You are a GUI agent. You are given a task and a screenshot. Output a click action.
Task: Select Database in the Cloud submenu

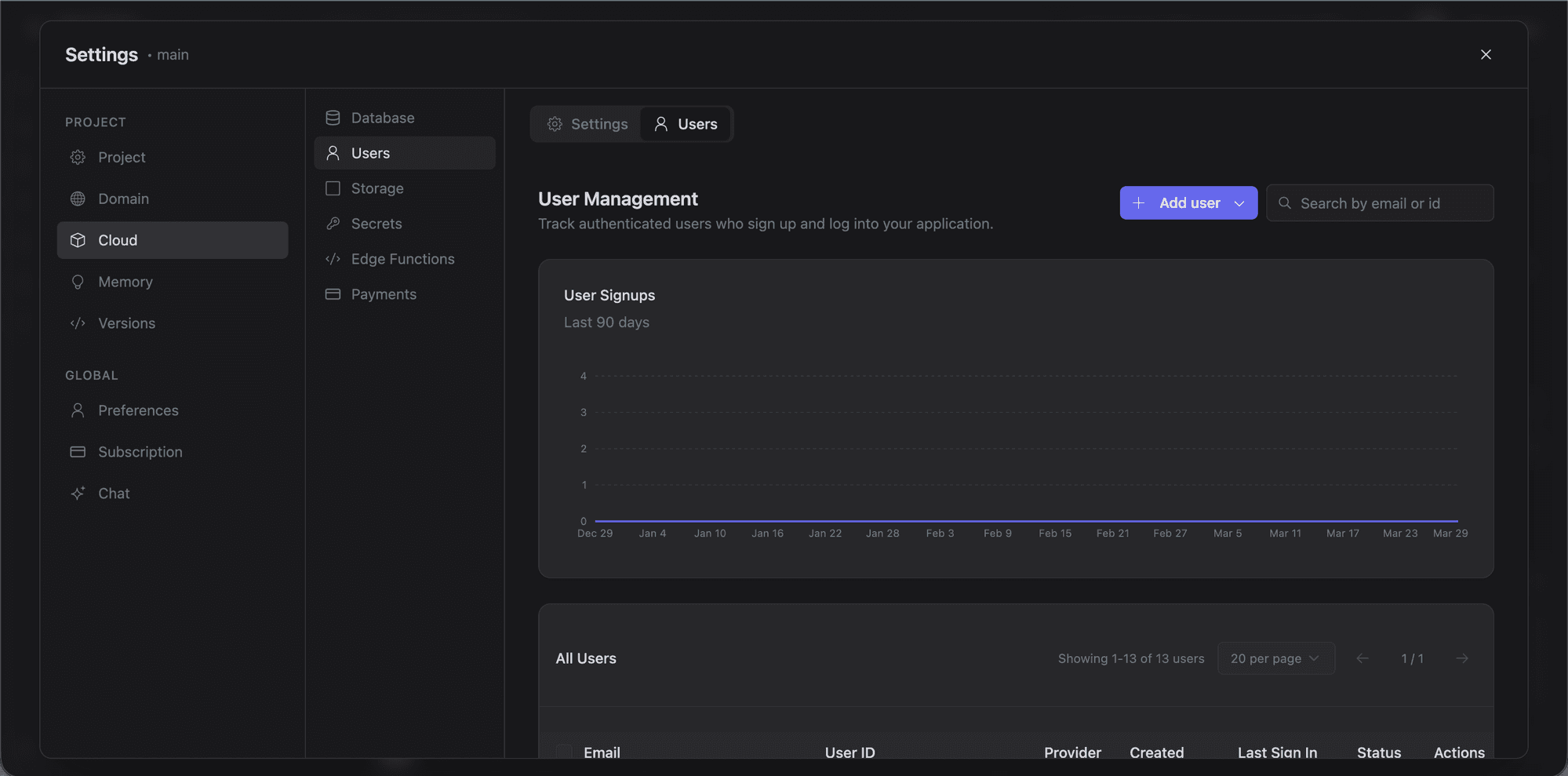click(405, 118)
